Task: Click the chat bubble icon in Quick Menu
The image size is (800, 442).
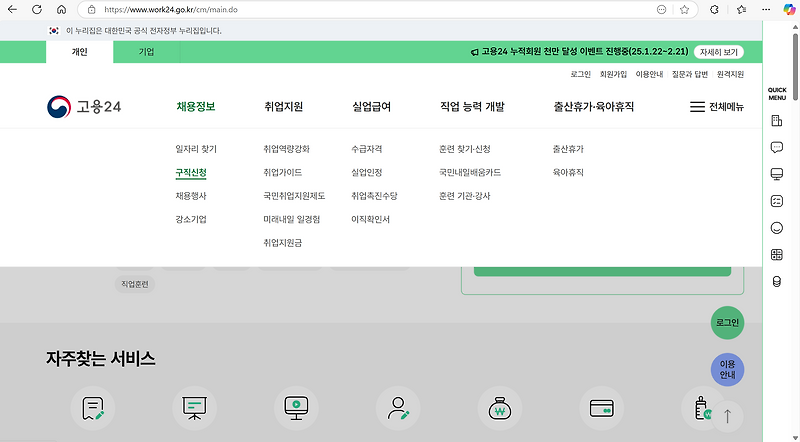Action: click(x=777, y=148)
